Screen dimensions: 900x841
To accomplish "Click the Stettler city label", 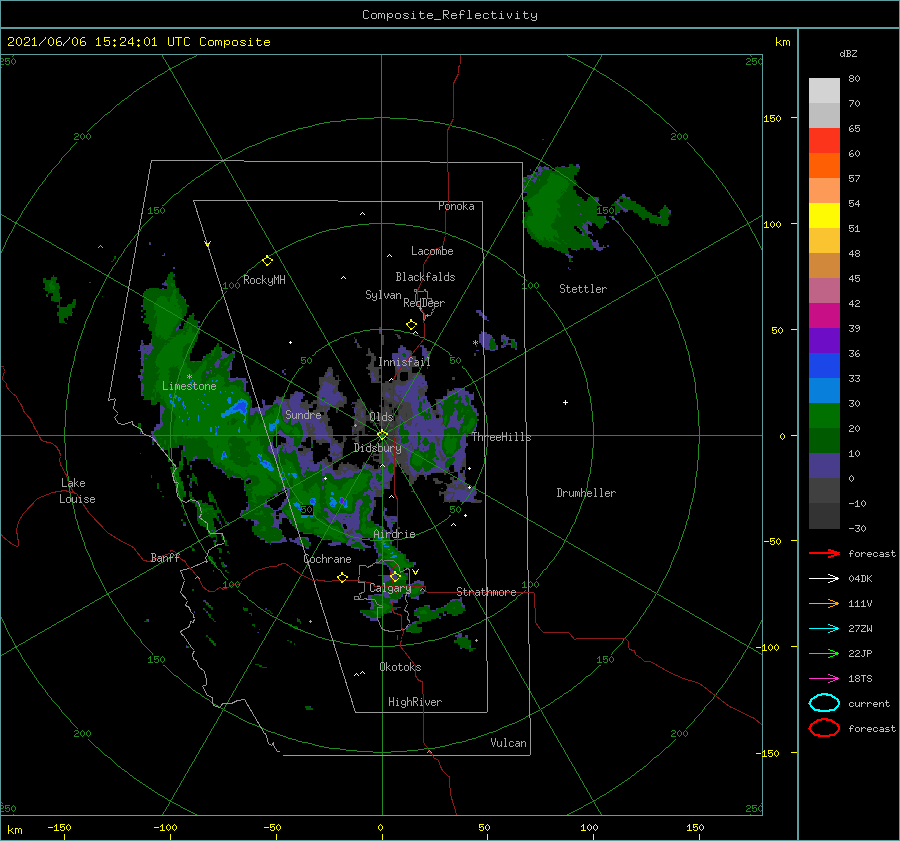I will tap(583, 289).
